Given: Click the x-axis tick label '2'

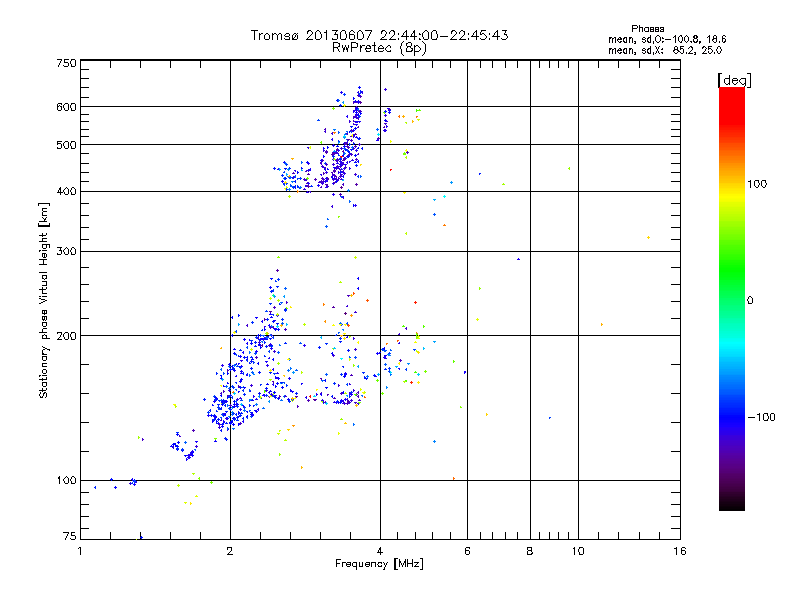Looking at the screenshot, I should pos(230,551).
